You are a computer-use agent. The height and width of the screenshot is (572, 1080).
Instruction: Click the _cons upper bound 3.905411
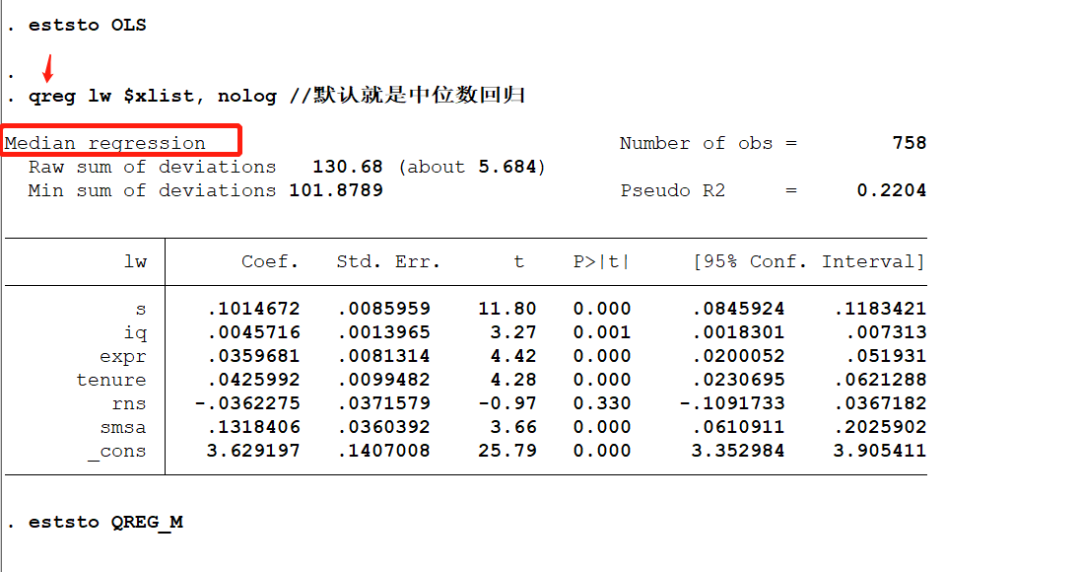[880, 451]
